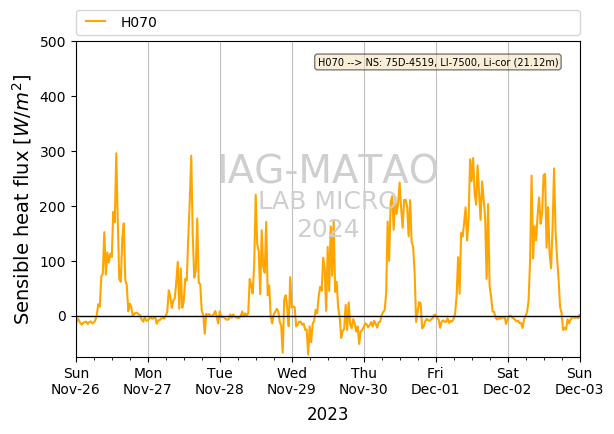Screen dimensions: 614x434
Task: Click the Sun Dec-03 date label
Action: coord(580,381)
